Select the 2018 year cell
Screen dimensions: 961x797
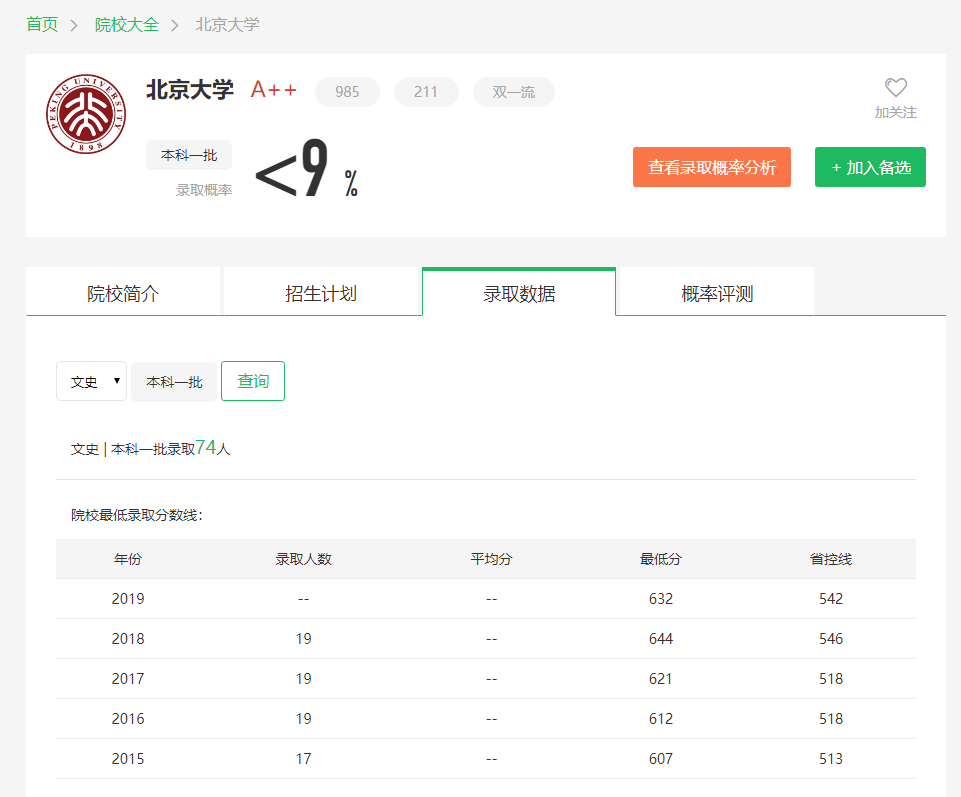pos(127,639)
